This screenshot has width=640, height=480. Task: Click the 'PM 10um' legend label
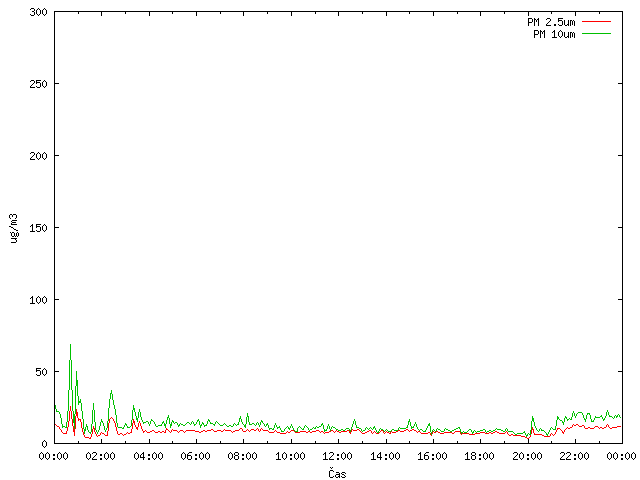point(554,34)
